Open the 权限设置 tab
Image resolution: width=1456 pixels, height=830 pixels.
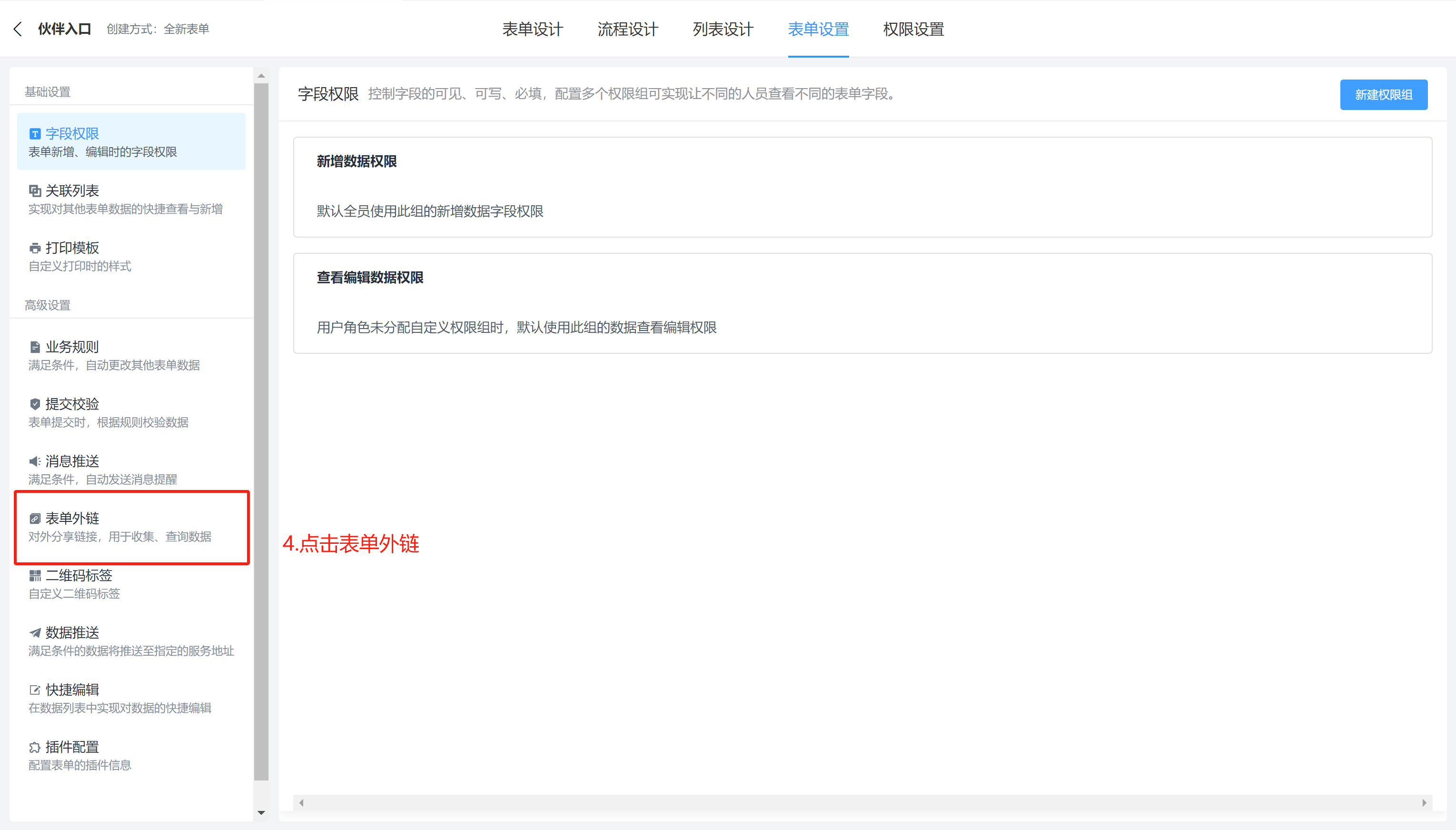tap(912, 29)
